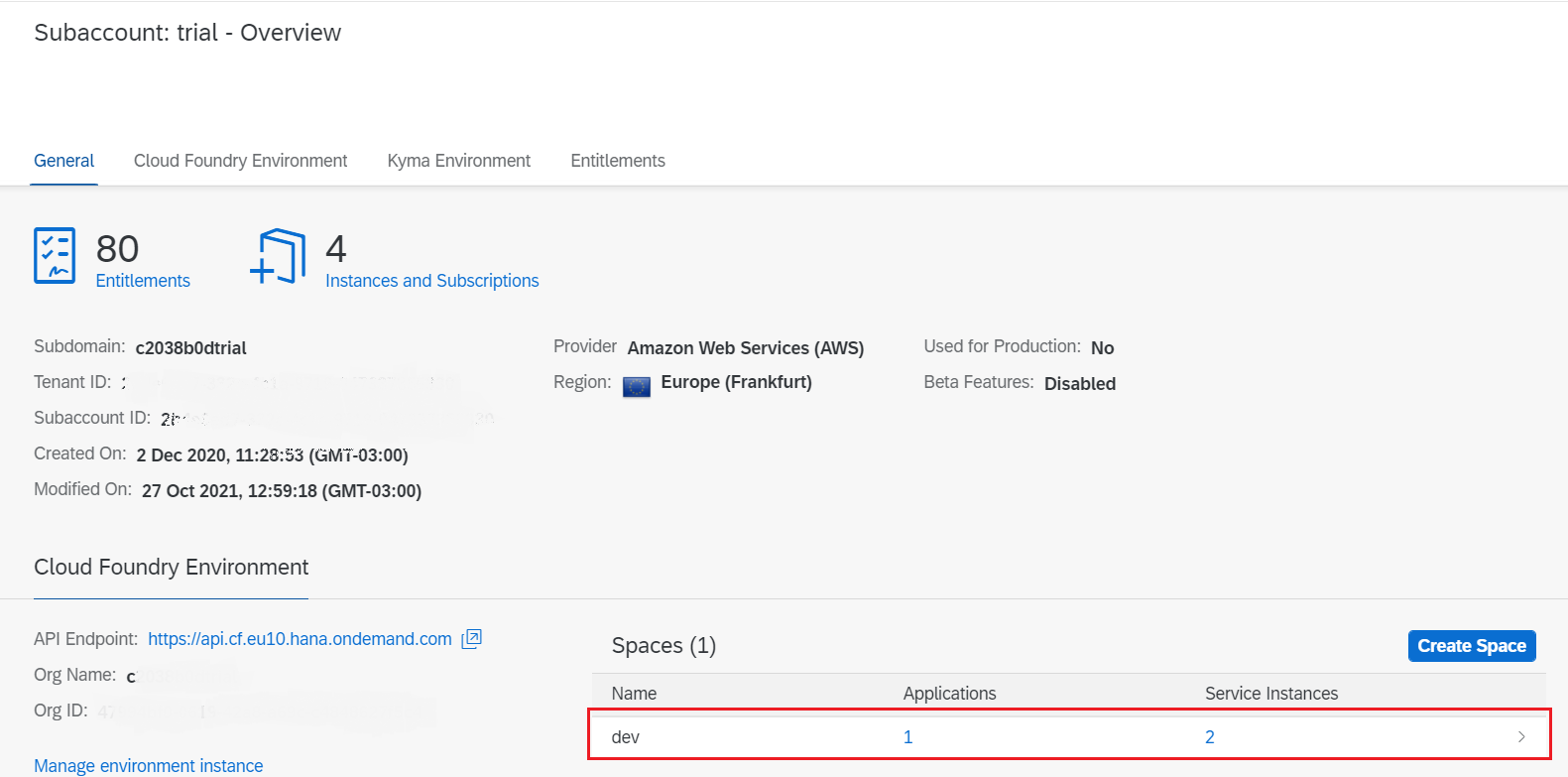Click the EU flag region icon
The width and height of the screenshot is (1568, 777).
[637, 385]
